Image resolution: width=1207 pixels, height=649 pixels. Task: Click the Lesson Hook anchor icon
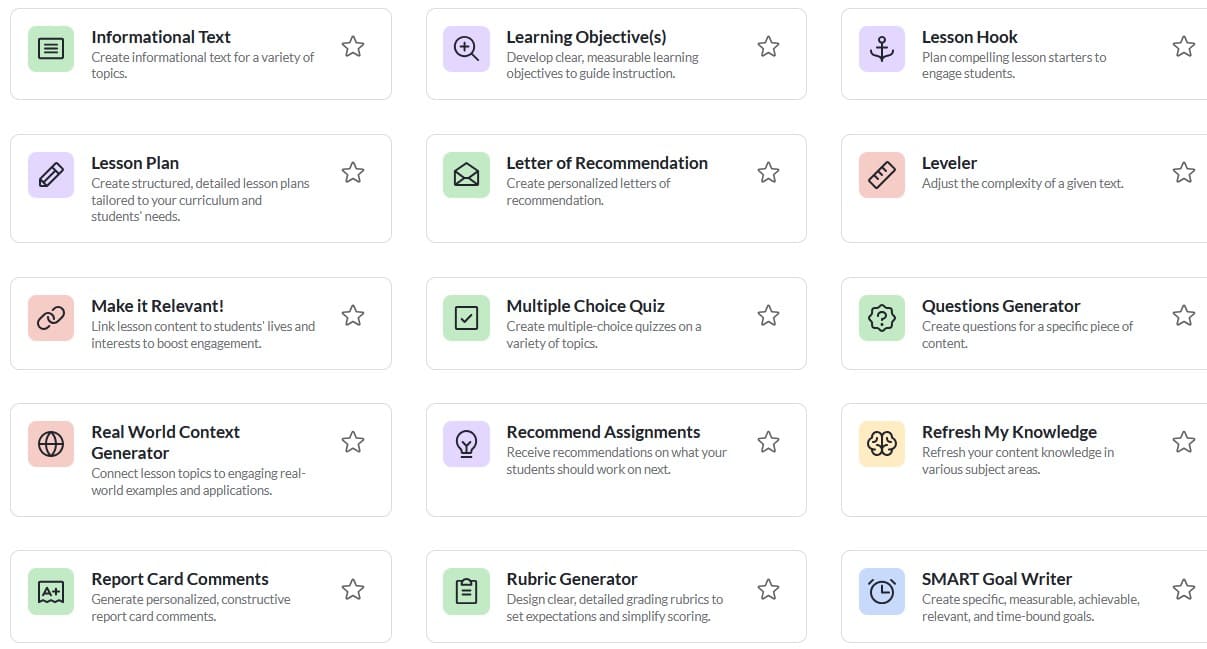(x=881, y=49)
